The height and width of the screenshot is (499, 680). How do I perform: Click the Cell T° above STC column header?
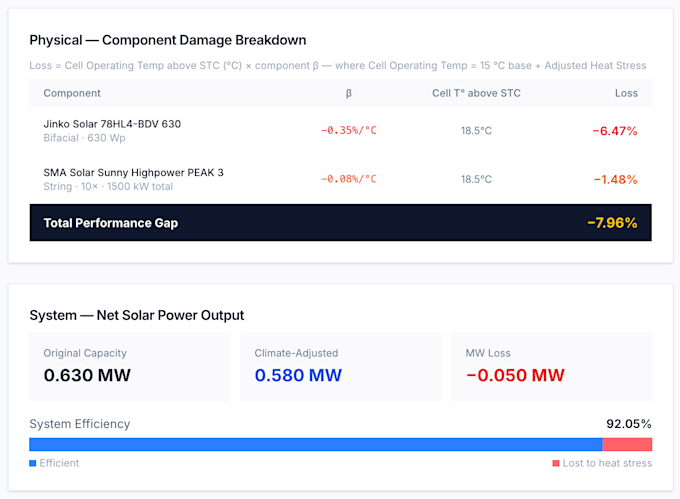476,93
